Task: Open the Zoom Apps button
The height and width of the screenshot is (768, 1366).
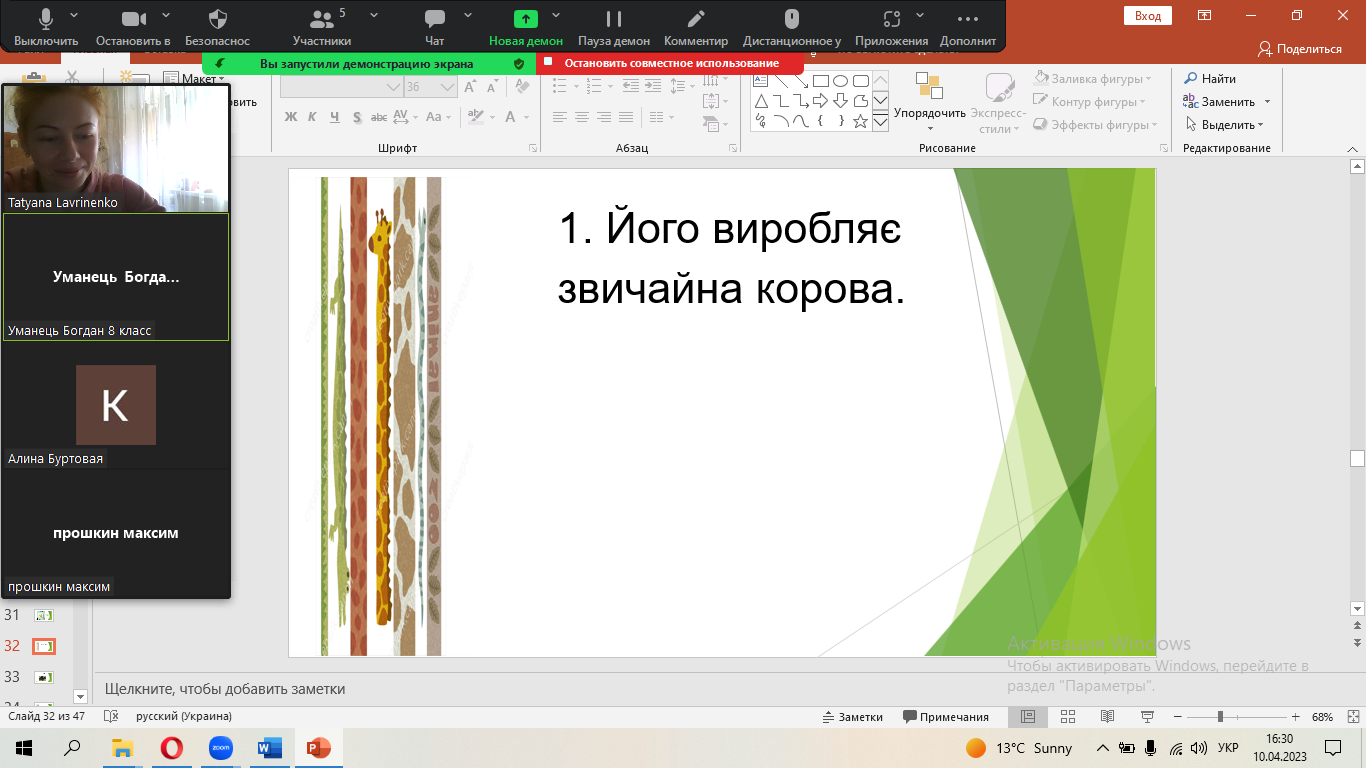Action: [892, 27]
